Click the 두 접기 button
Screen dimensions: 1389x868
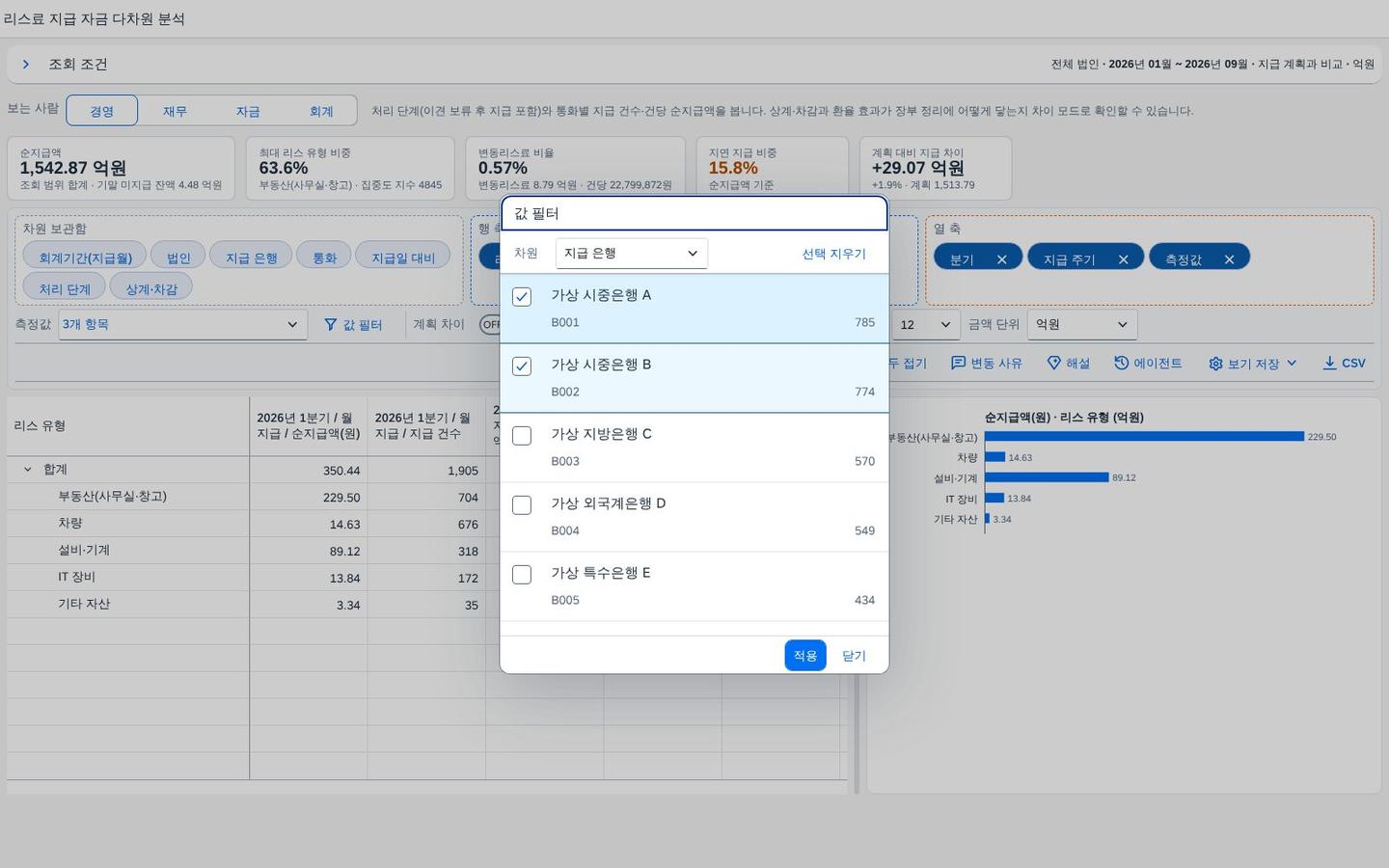[907, 364]
